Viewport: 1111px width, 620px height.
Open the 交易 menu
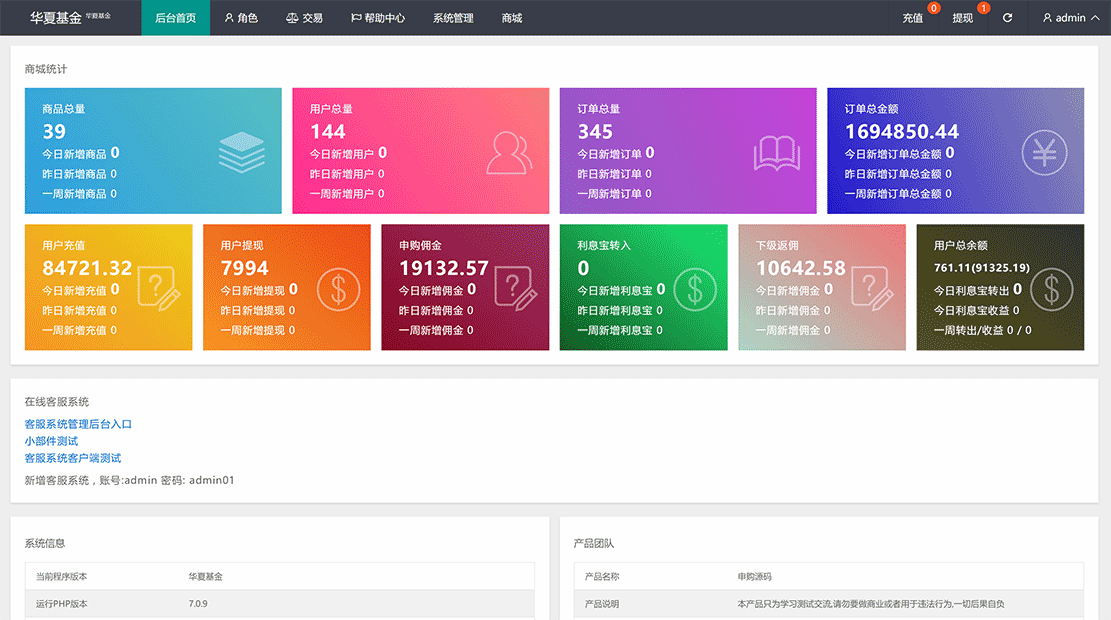coord(304,18)
